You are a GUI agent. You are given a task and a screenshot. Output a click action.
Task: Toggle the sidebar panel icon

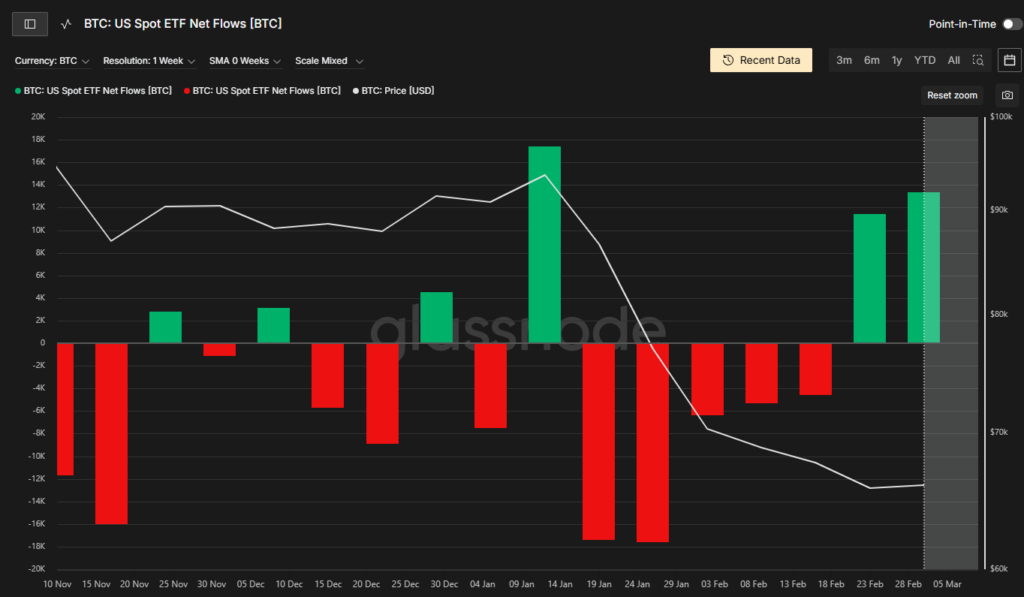[30, 23]
